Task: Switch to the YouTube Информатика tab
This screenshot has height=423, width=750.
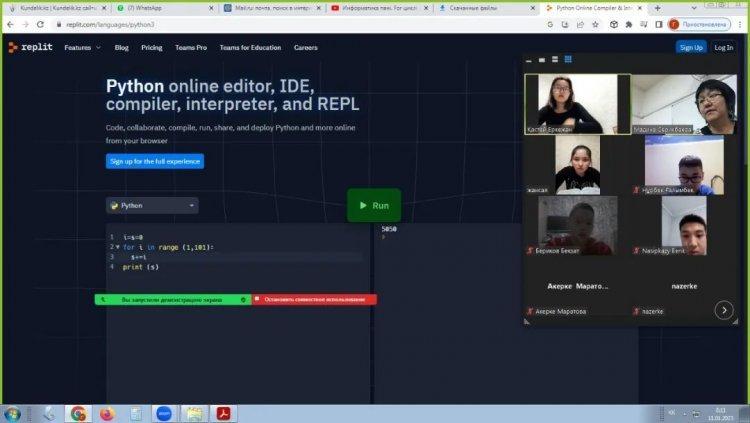Action: pyautogui.click(x=378, y=8)
